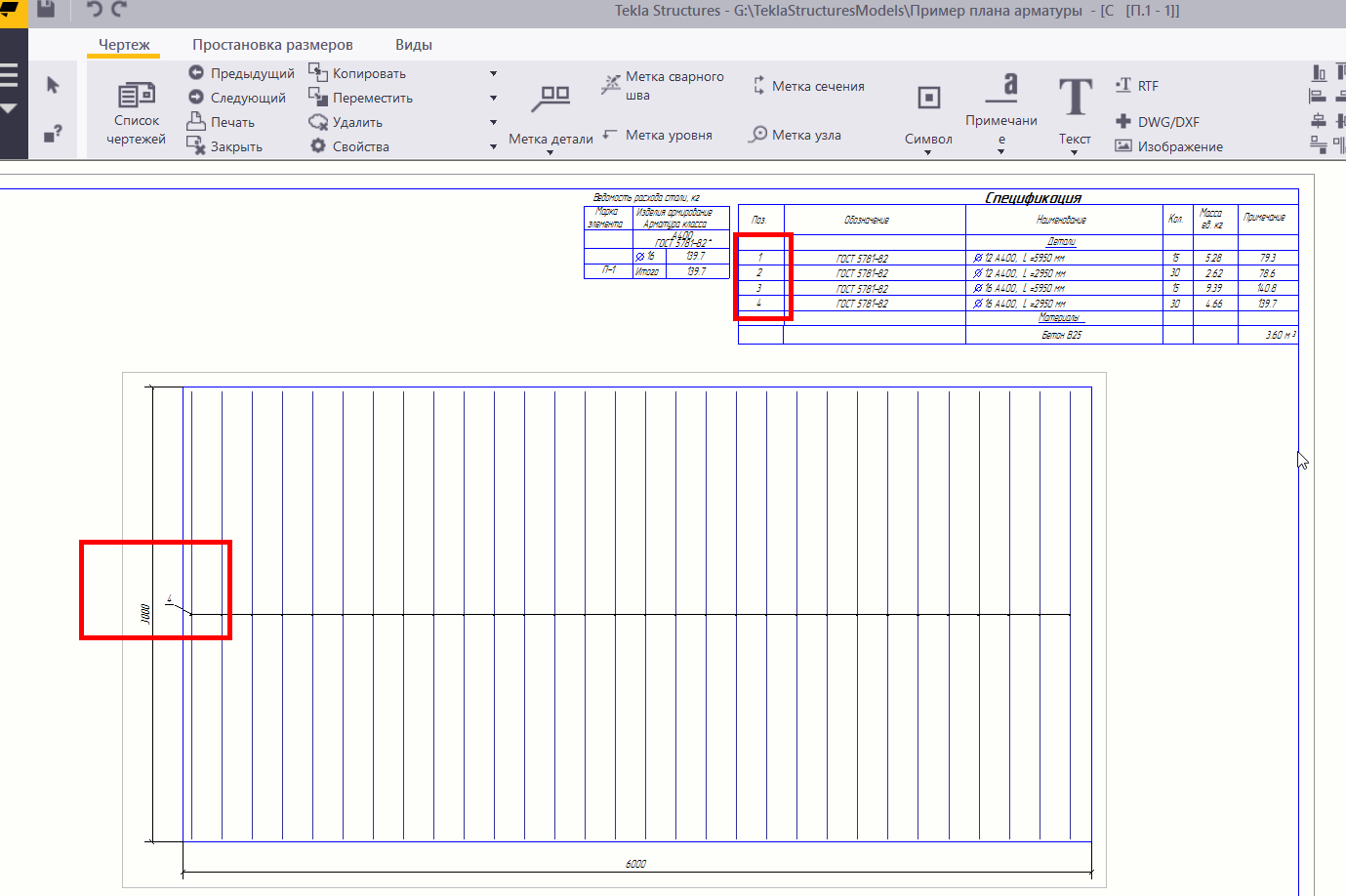Viewport: 1346px width, 896px height.
Task: Switch to Простановка размеров tab
Action: (x=272, y=45)
